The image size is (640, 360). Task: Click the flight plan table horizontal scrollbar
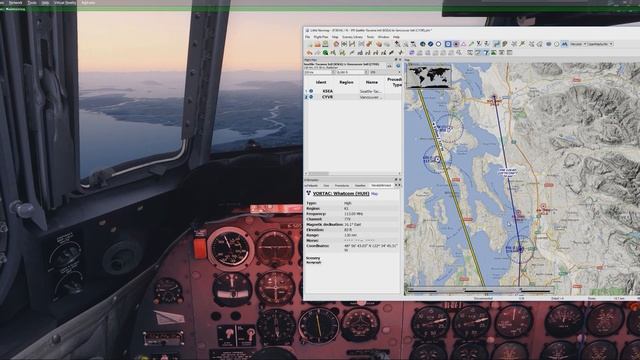tap(353, 173)
